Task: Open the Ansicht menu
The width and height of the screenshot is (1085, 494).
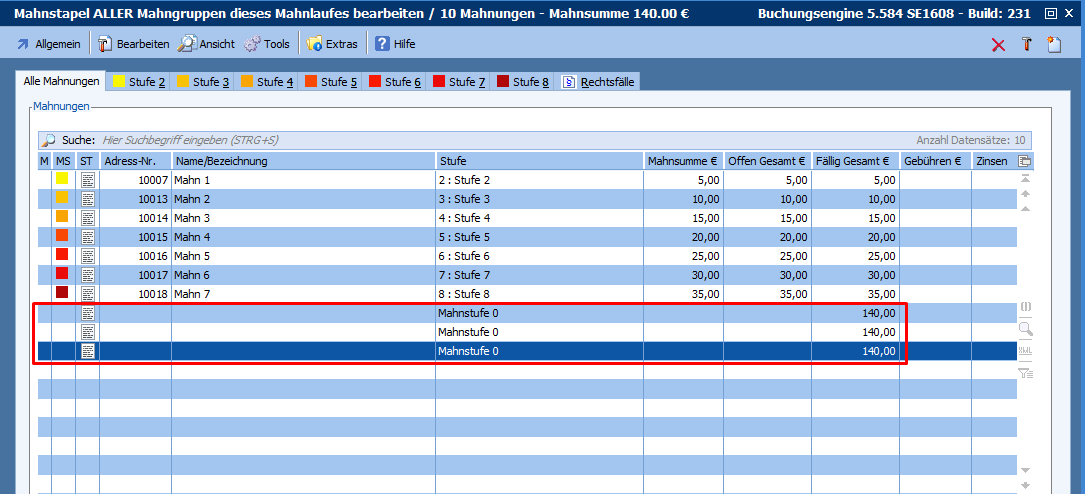Action: [206, 44]
